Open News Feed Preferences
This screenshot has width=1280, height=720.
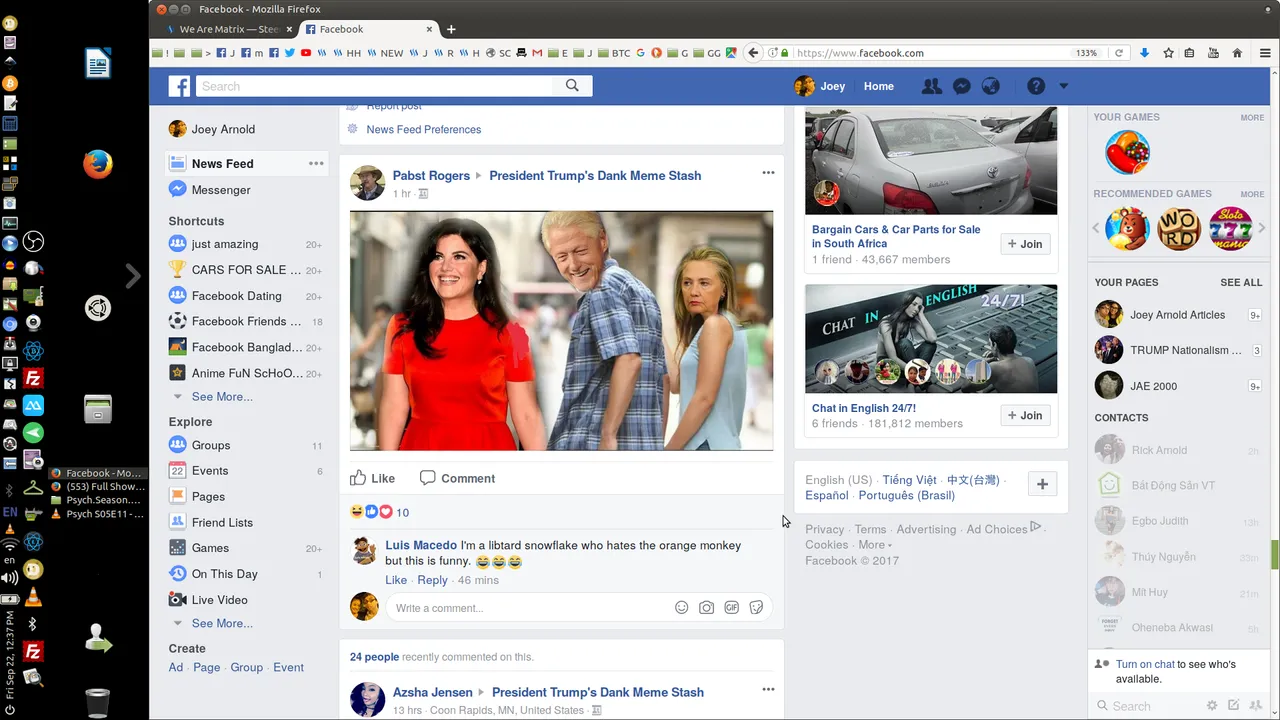423,129
